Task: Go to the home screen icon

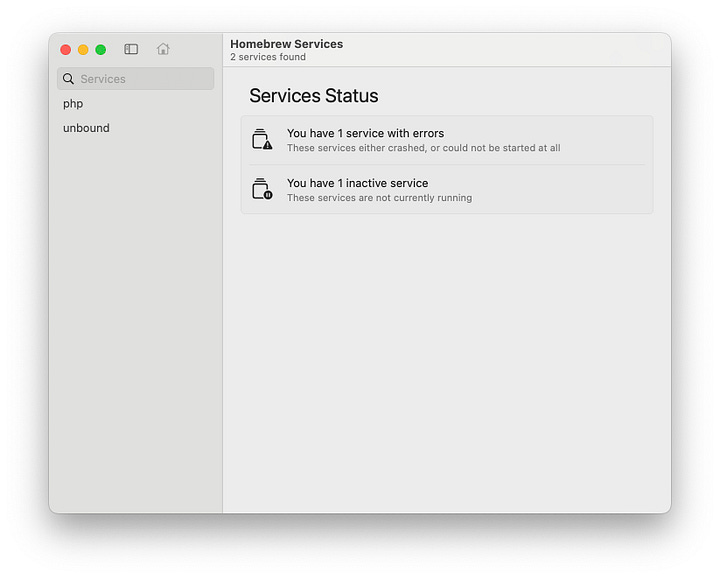Action: (x=163, y=49)
